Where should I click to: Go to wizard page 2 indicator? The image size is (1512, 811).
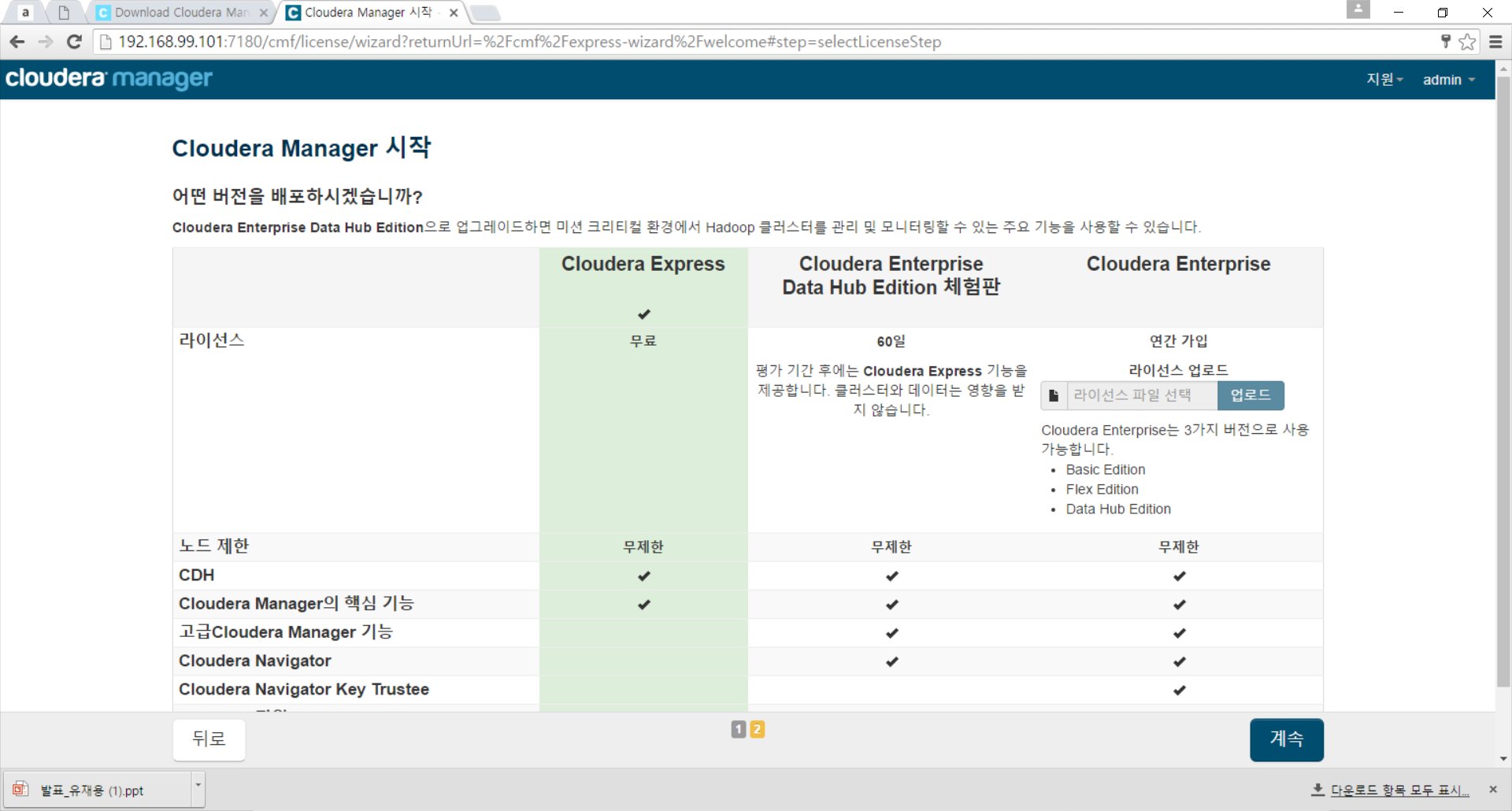[x=757, y=729]
